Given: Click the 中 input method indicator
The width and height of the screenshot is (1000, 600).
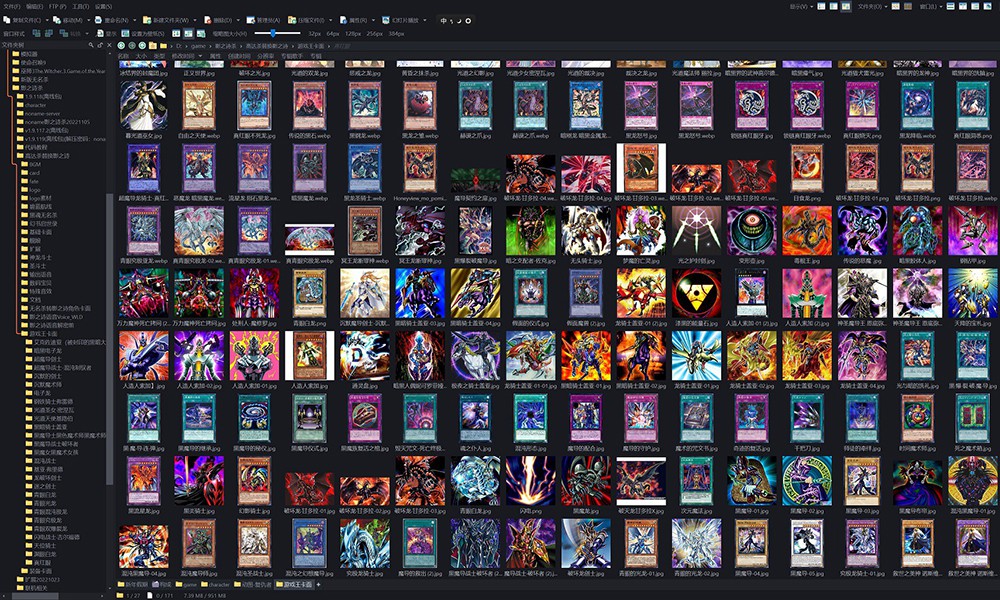Looking at the screenshot, I should coord(444,21).
